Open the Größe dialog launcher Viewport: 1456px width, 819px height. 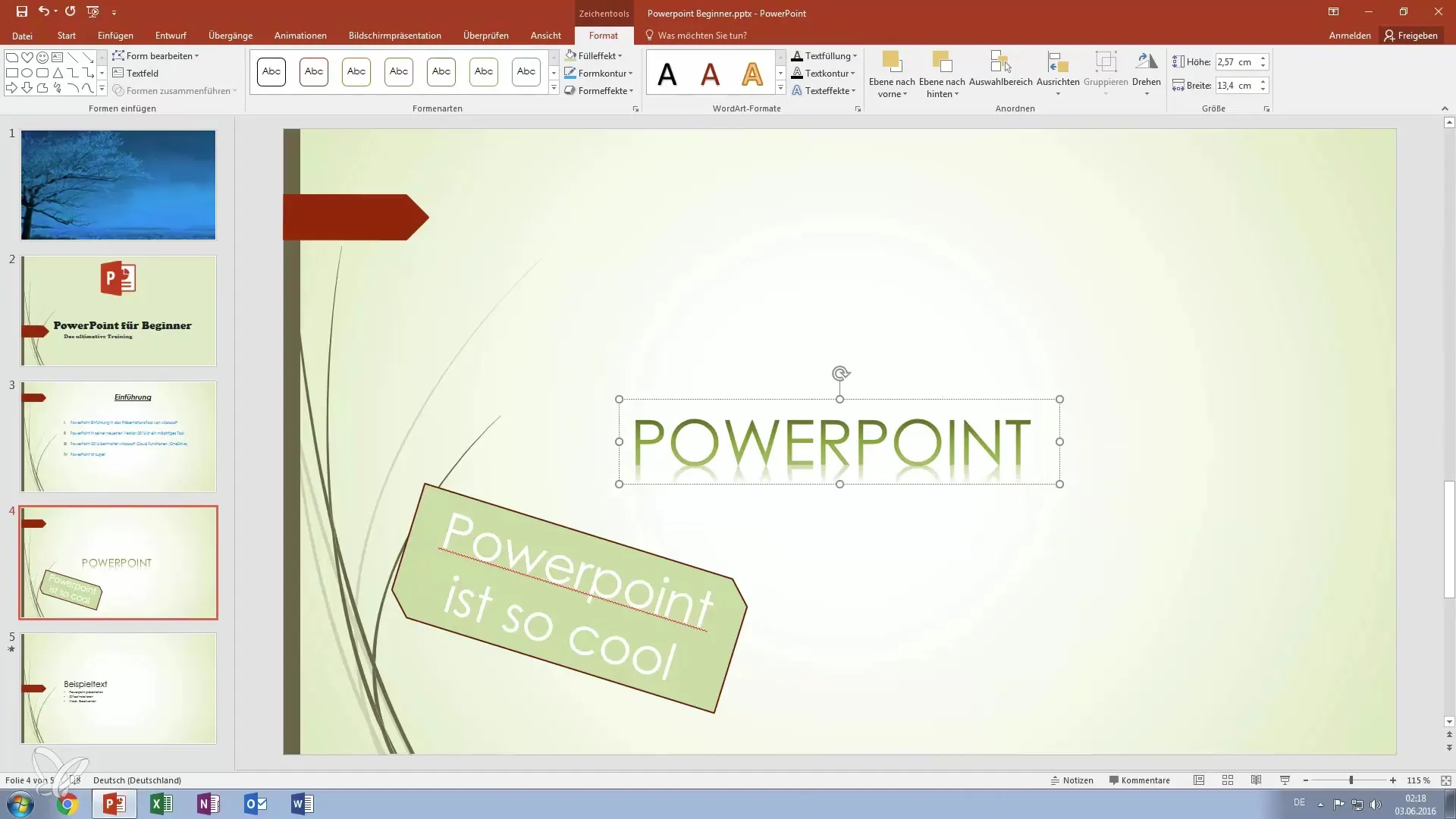coord(1266,109)
